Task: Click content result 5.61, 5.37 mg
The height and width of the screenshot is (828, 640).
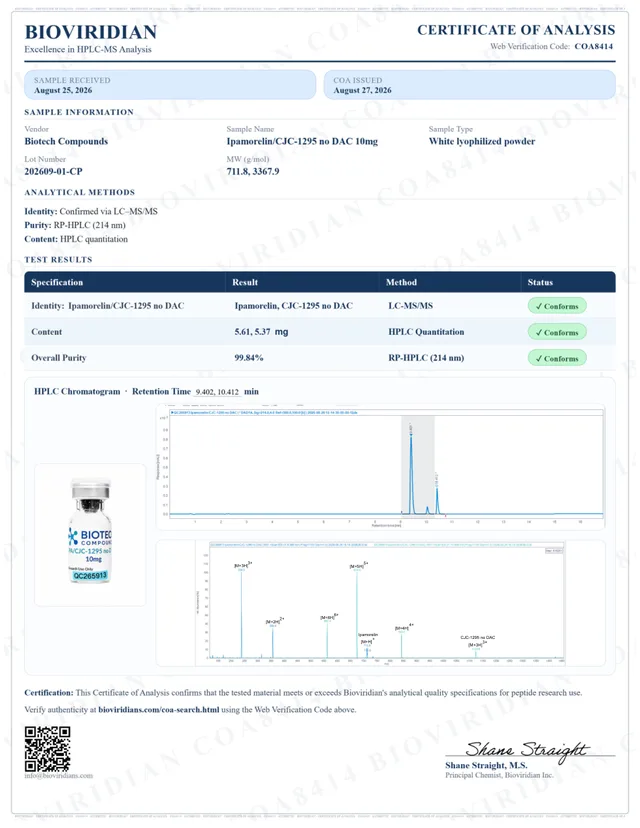Action: pos(261,332)
